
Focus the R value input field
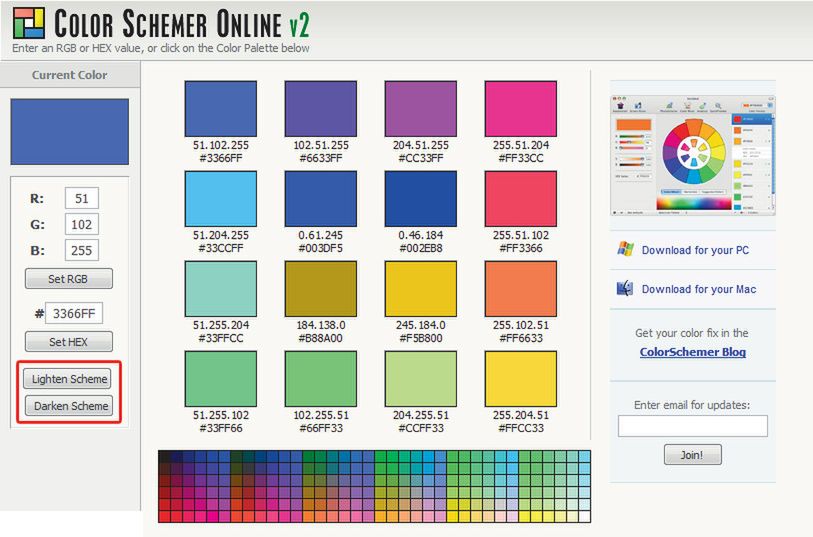(81, 199)
